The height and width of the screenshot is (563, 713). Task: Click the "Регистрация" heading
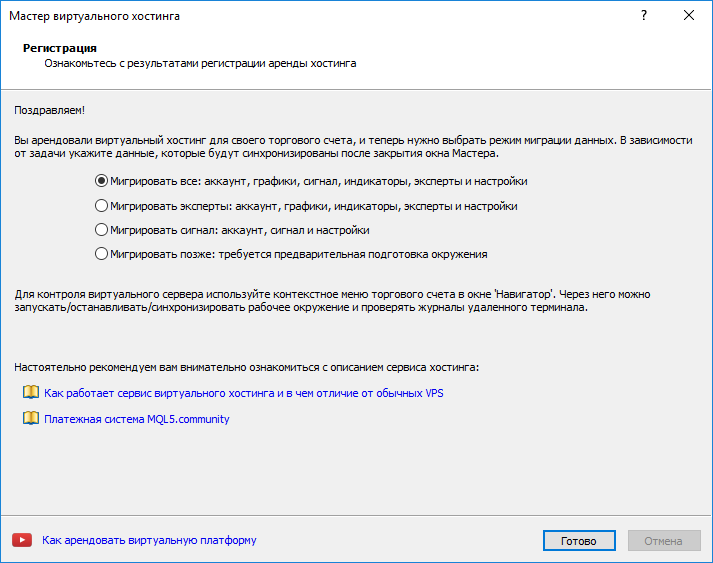(x=59, y=48)
